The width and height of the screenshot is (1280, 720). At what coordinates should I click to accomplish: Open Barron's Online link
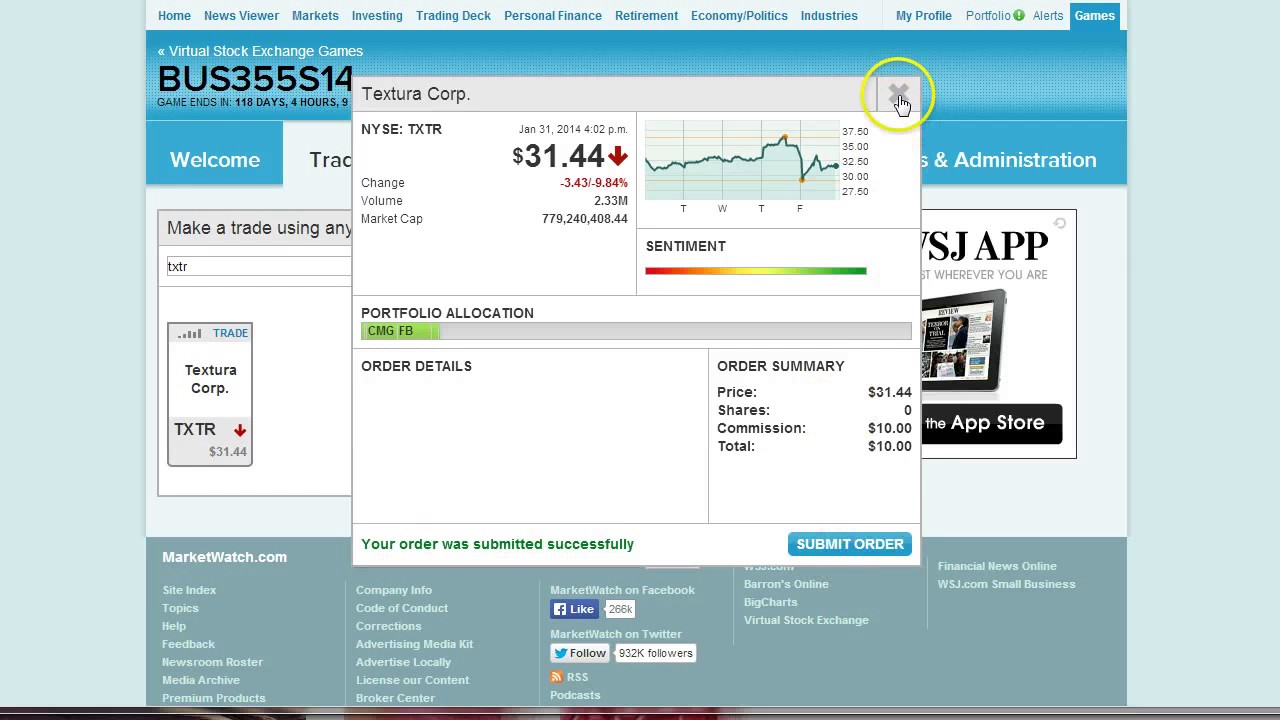point(786,584)
